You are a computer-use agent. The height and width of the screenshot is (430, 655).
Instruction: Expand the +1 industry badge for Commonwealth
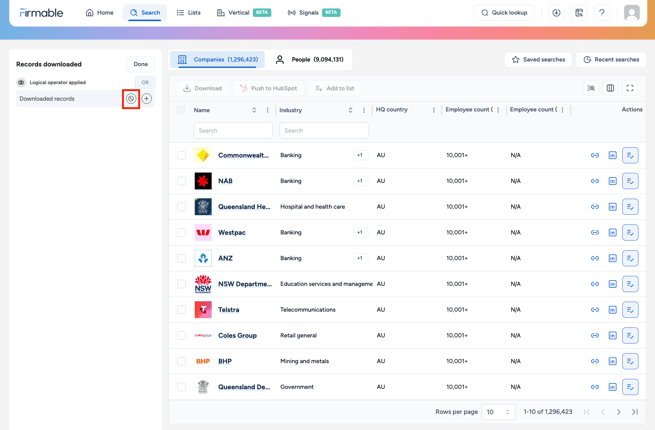360,155
